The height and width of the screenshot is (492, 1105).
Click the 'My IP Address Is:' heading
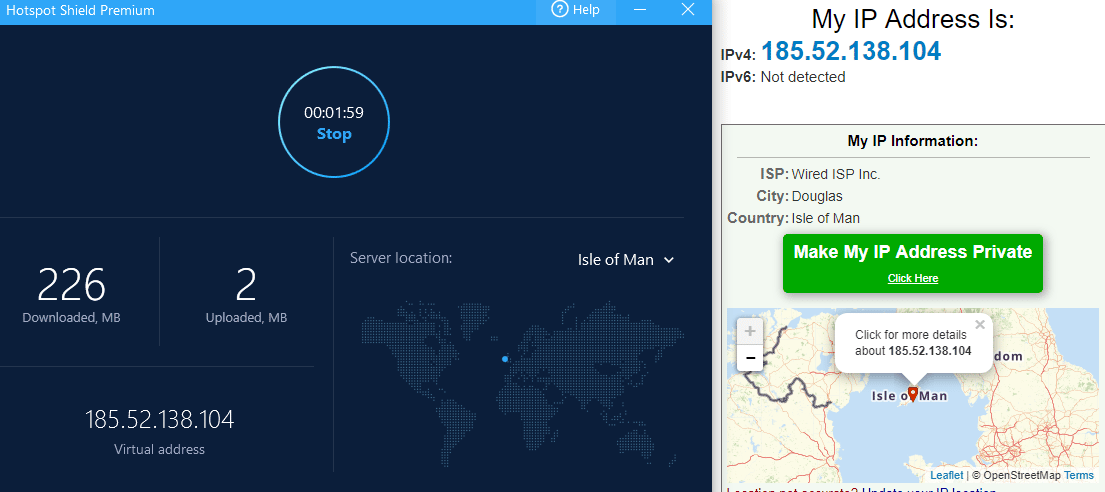[913, 18]
